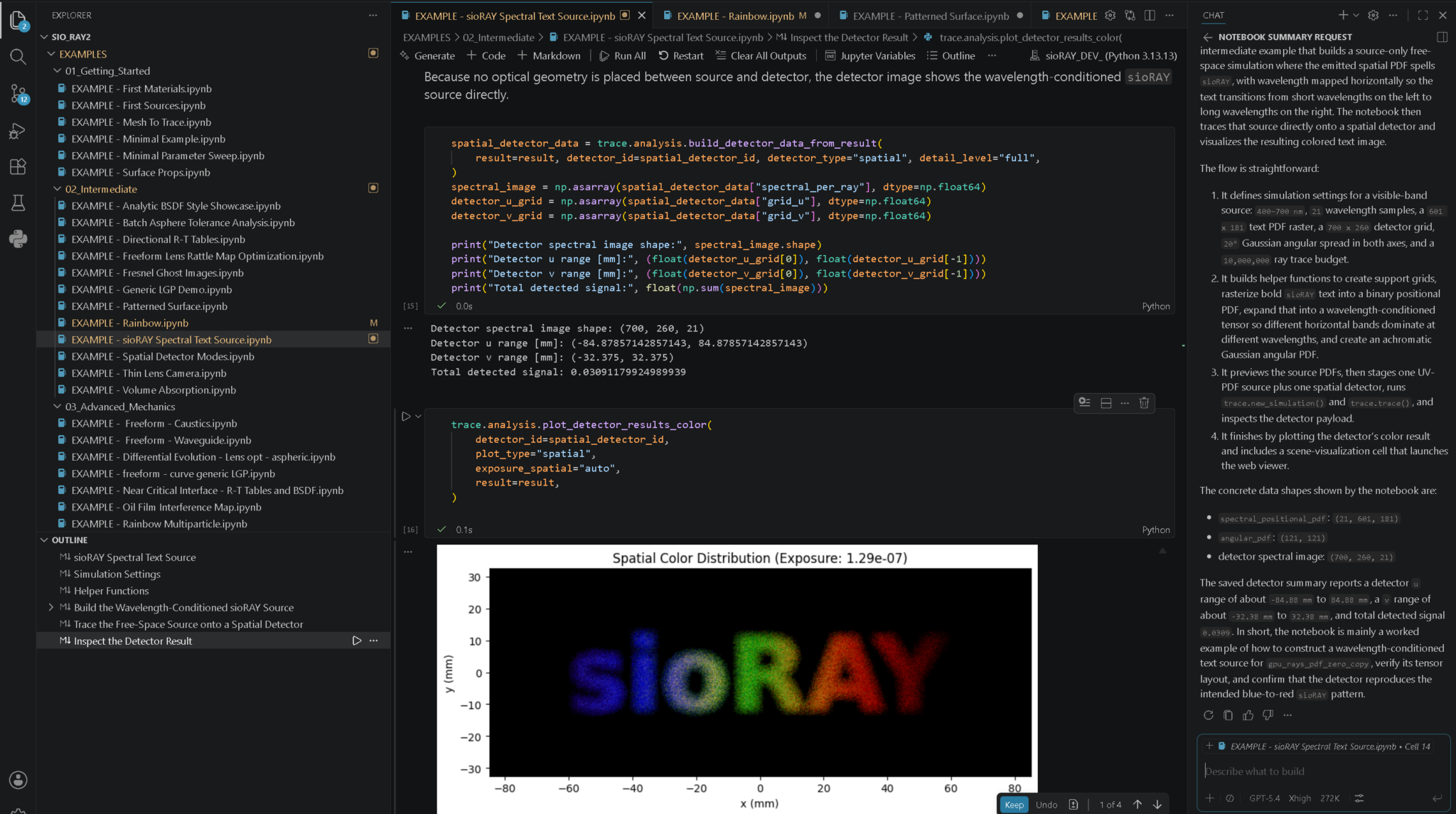Open the chat tools configuration sliders icon
Viewport: 1456px width, 814px height.
(x=1359, y=798)
